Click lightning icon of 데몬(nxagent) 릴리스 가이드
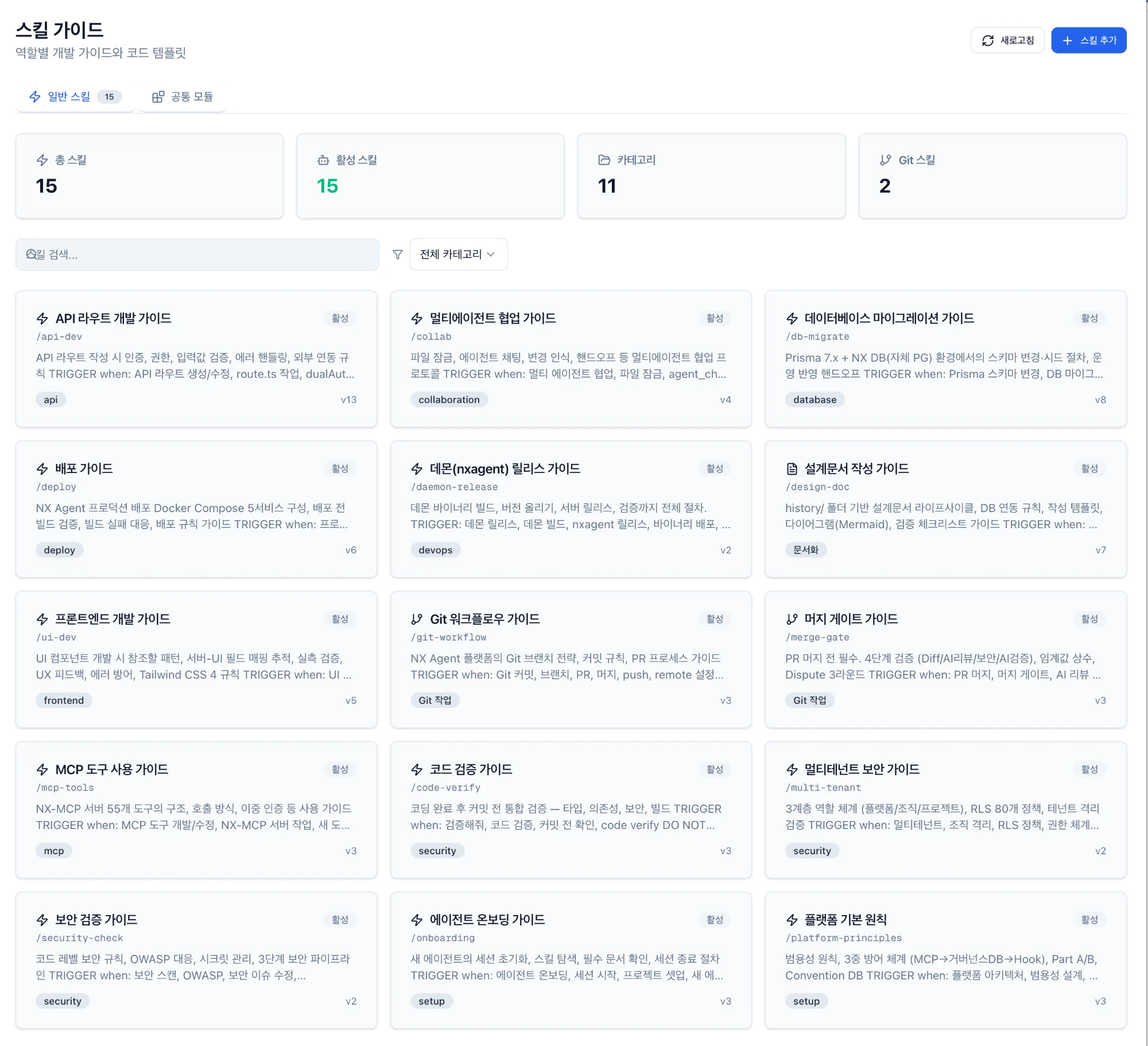1148x1046 pixels. [x=417, y=468]
